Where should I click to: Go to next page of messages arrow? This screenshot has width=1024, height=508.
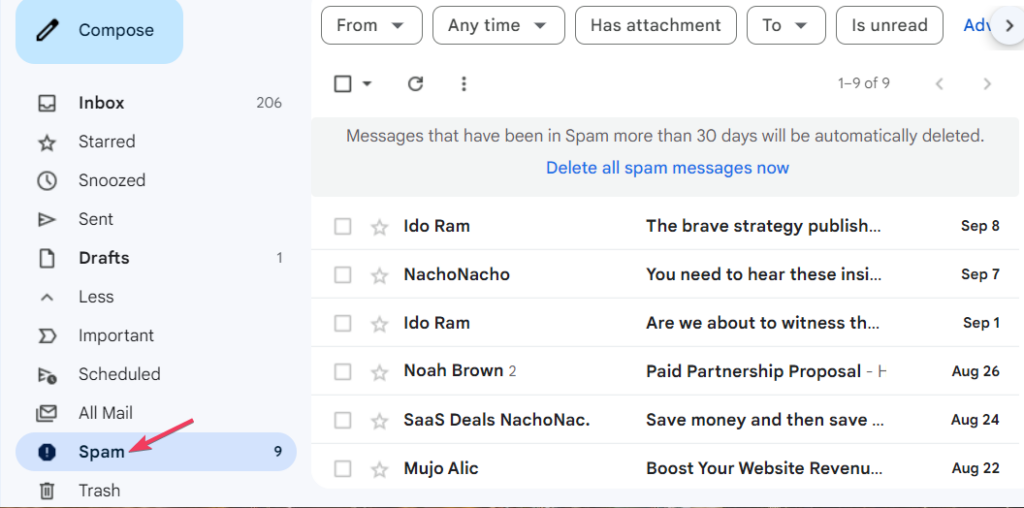(987, 84)
